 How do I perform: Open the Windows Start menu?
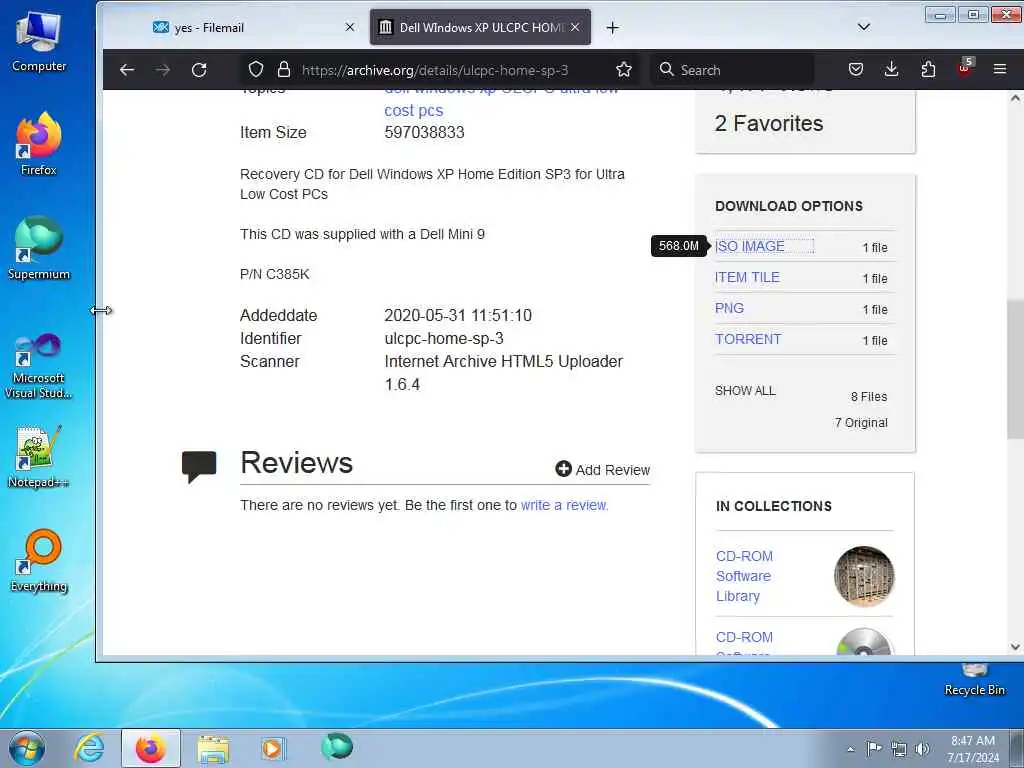[27, 748]
